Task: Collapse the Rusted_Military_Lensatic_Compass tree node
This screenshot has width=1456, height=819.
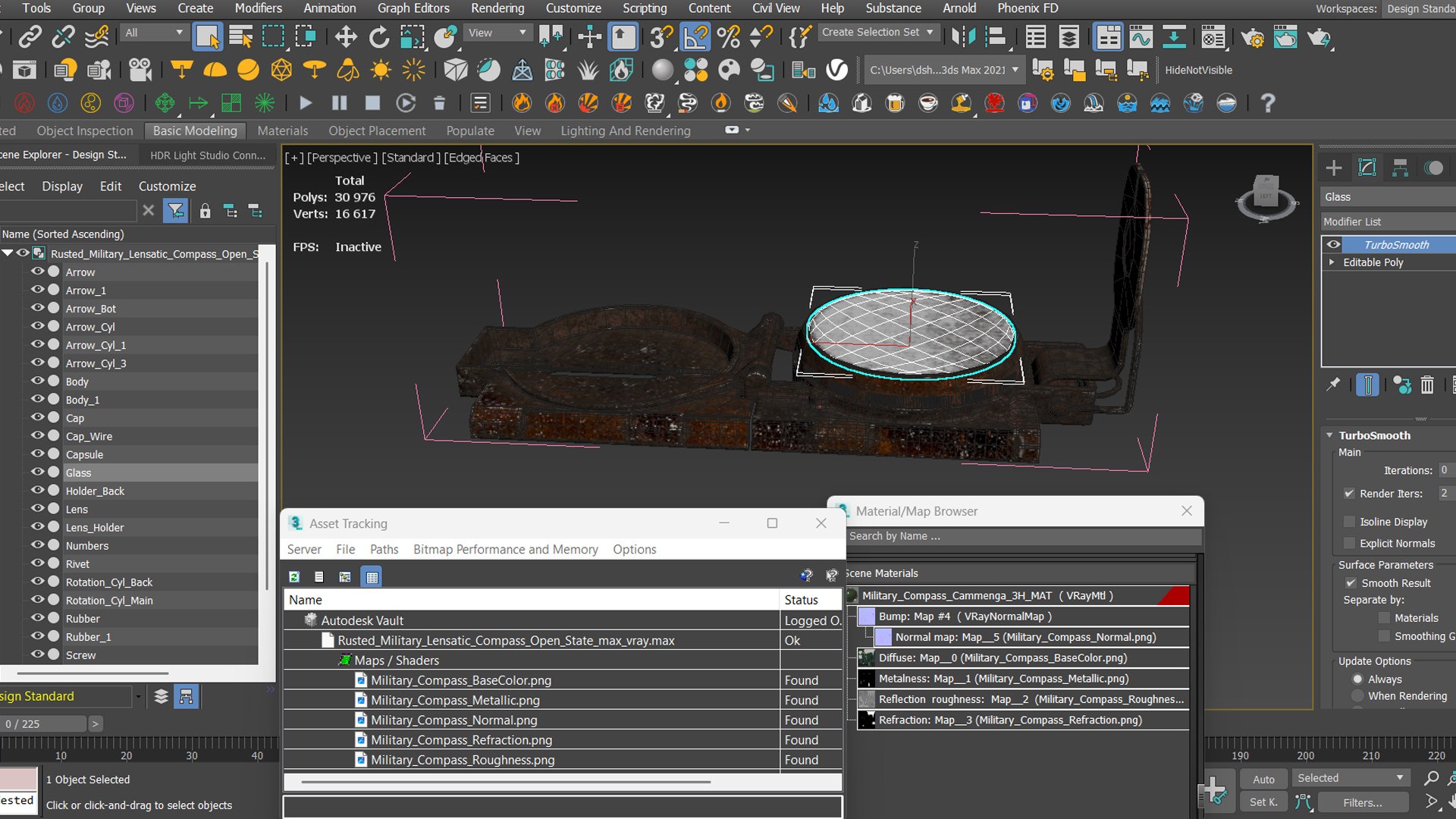Action: [8, 253]
